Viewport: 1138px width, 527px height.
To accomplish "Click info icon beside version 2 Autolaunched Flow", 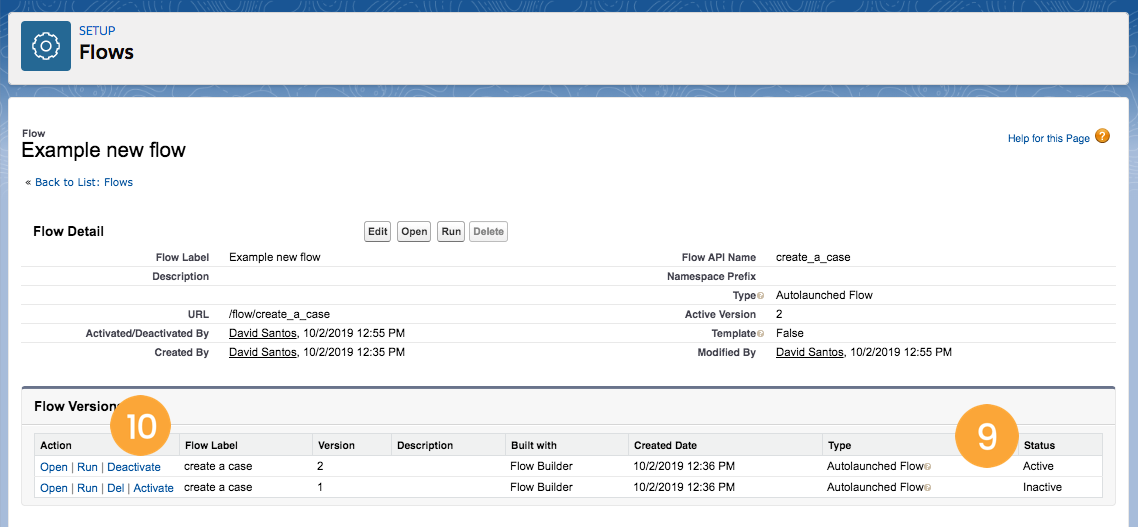I will click(x=928, y=467).
